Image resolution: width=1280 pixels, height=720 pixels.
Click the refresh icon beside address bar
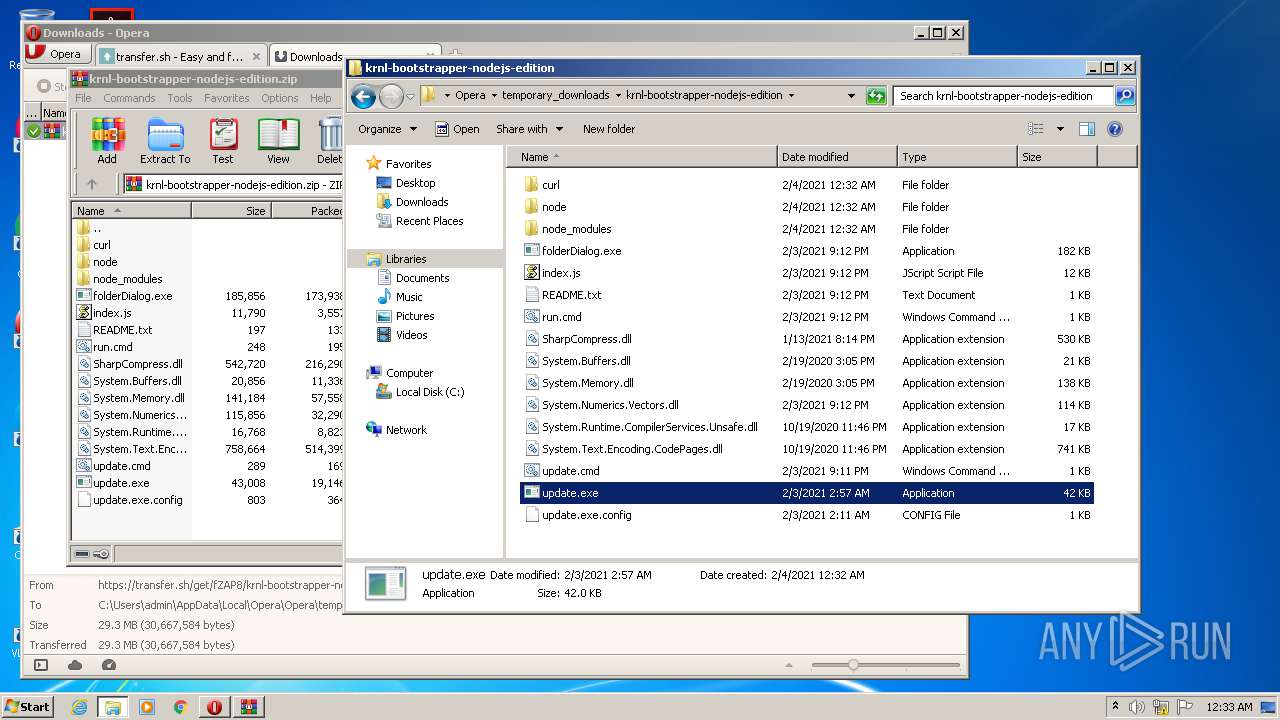[x=876, y=96]
